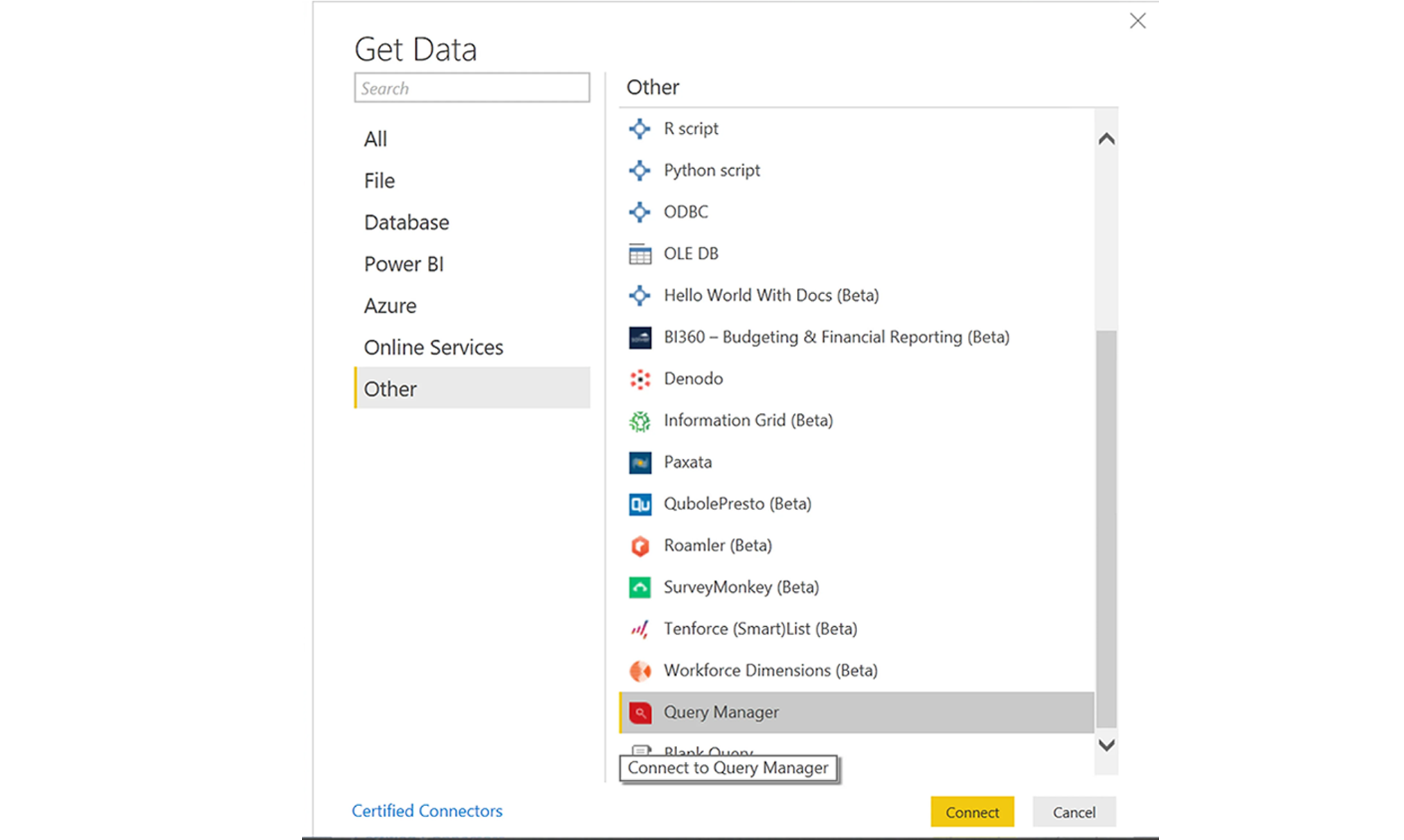Pick the Paxata entry text
1404x840 pixels.
tap(687, 462)
